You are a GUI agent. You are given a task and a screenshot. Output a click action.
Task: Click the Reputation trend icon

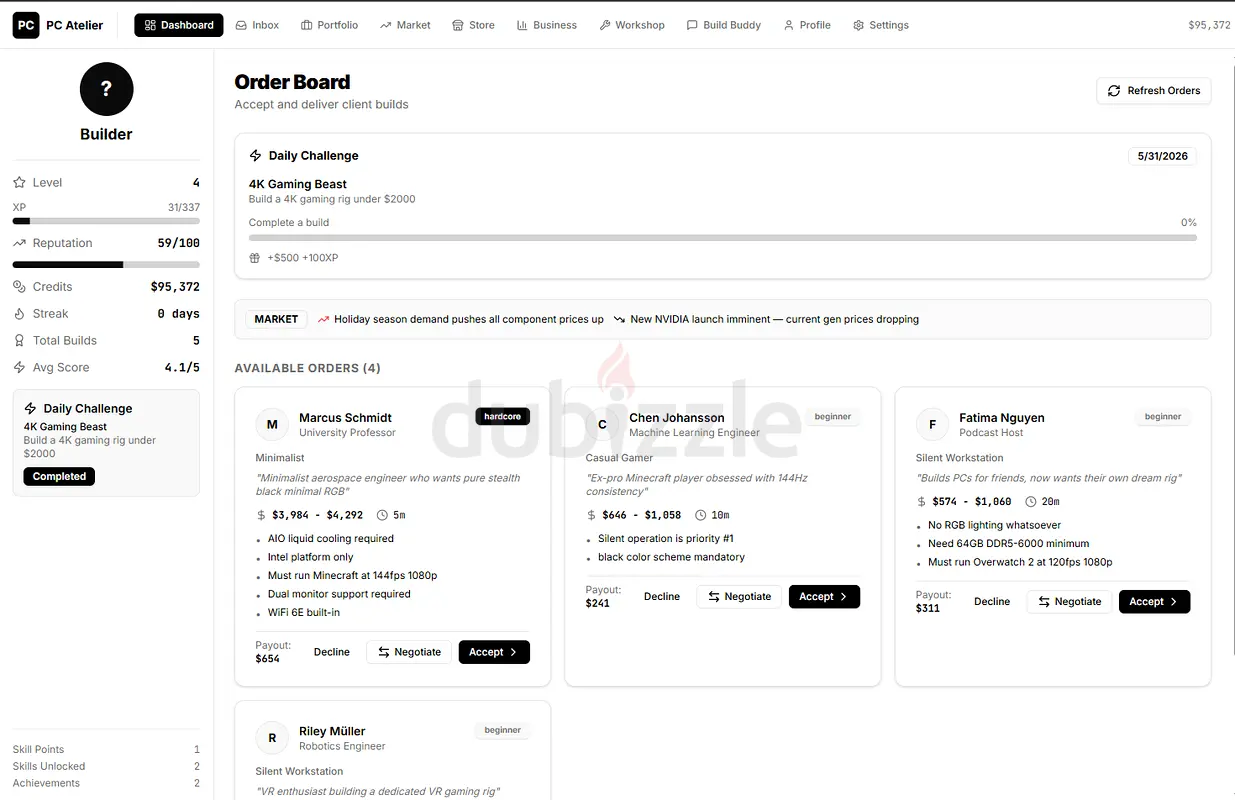19,243
